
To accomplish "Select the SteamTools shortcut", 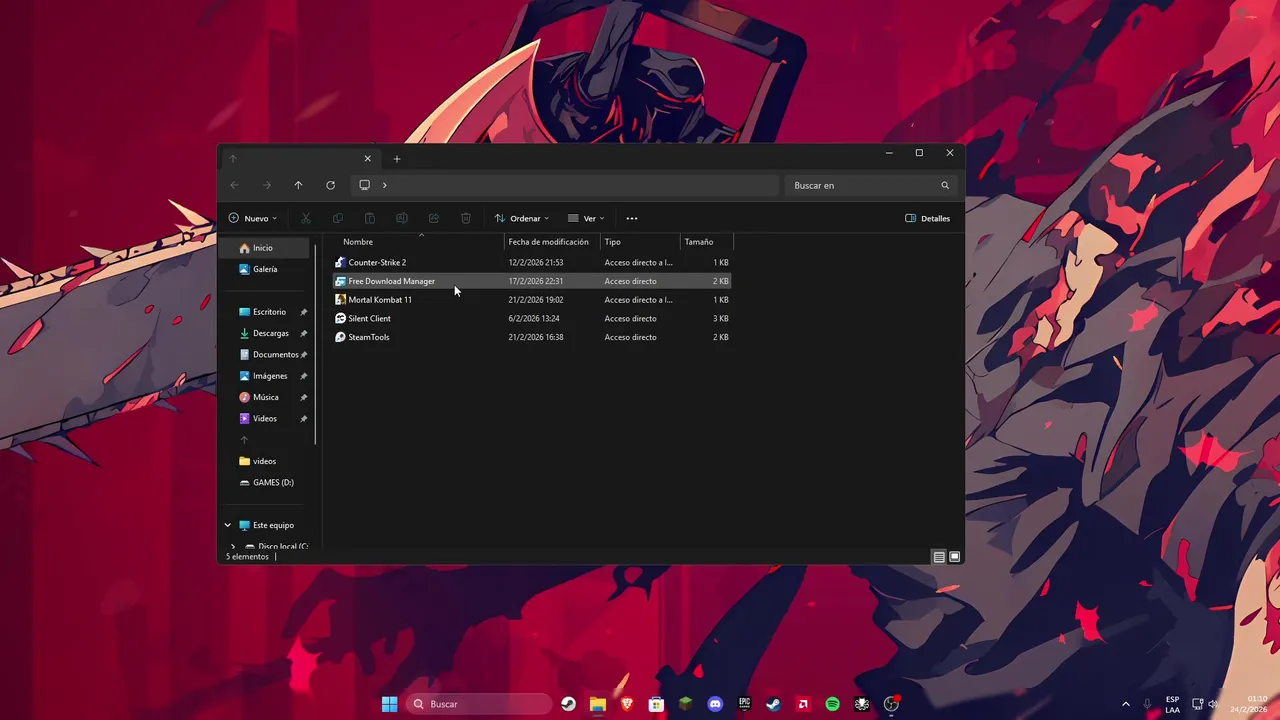I will tap(532, 337).
